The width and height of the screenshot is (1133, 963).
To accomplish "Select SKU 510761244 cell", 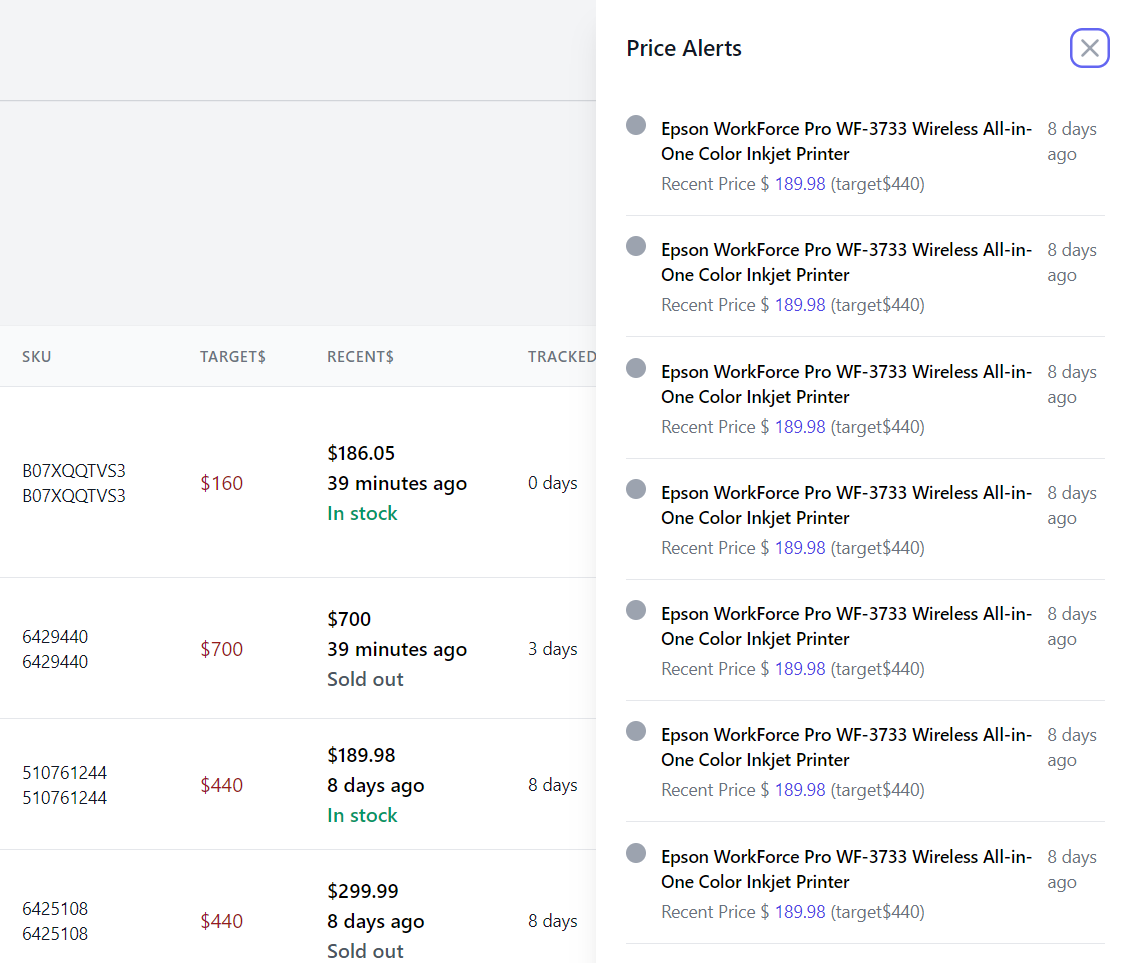I will coord(64,785).
